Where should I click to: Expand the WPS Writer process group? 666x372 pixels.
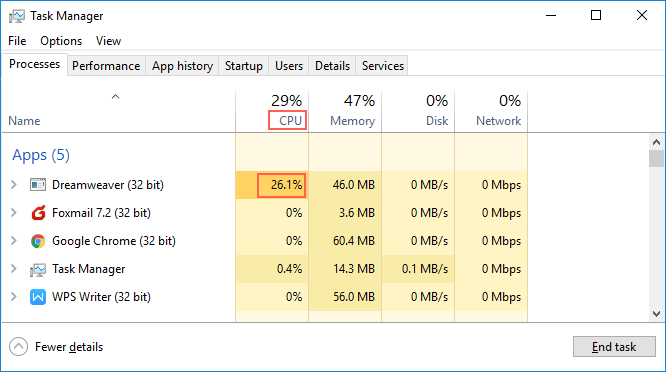click(14, 297)
